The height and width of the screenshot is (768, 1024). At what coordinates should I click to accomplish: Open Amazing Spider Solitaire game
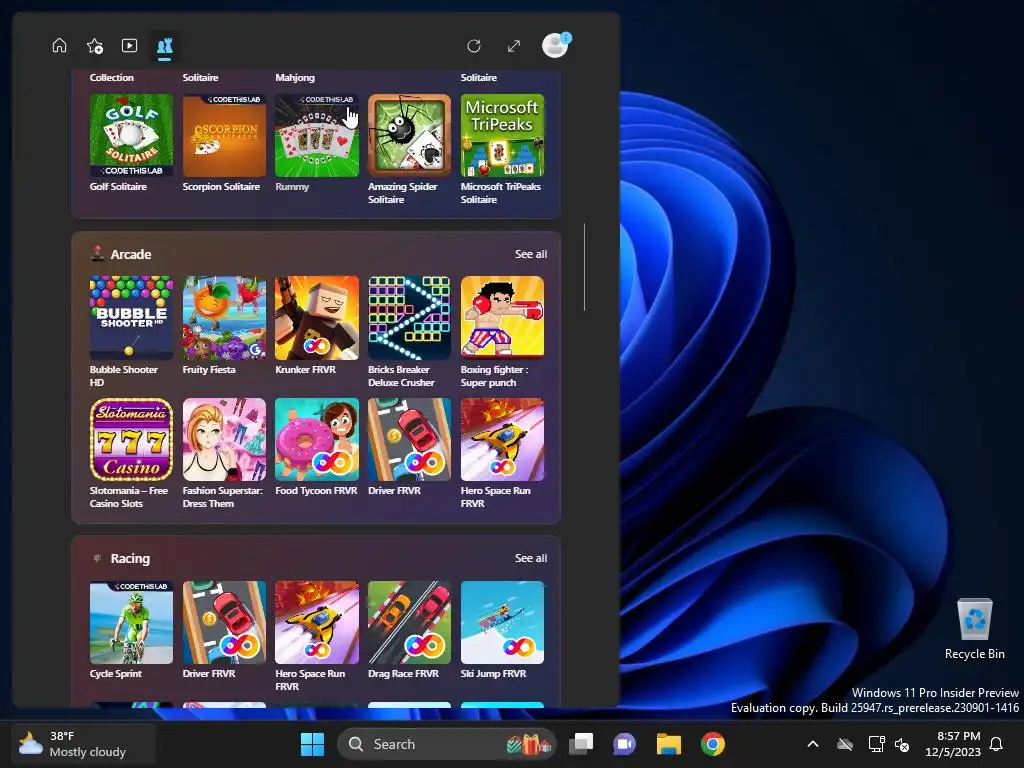point(409,135)
